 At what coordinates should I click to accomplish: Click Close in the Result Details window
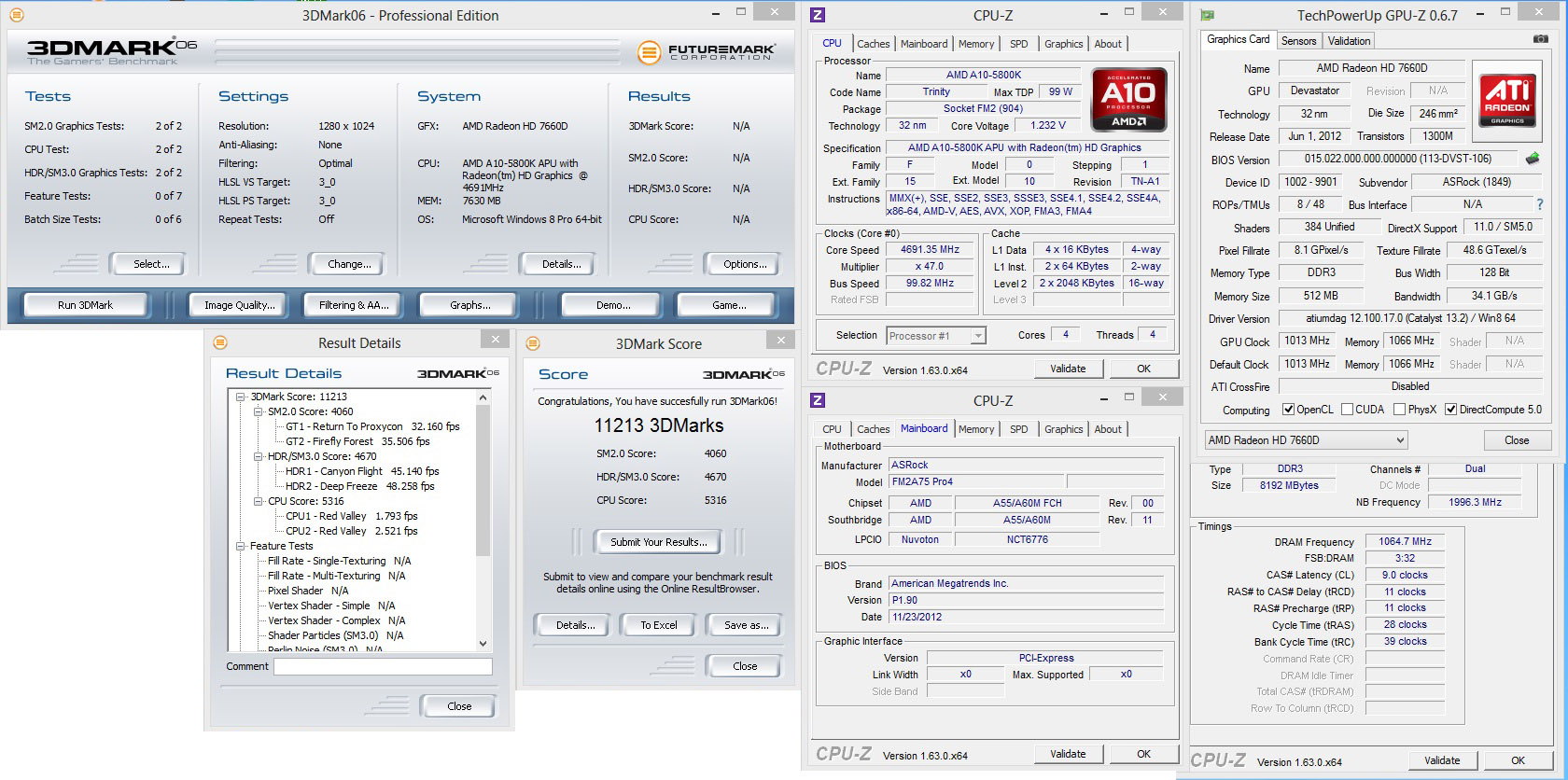(x=459, y=706)
